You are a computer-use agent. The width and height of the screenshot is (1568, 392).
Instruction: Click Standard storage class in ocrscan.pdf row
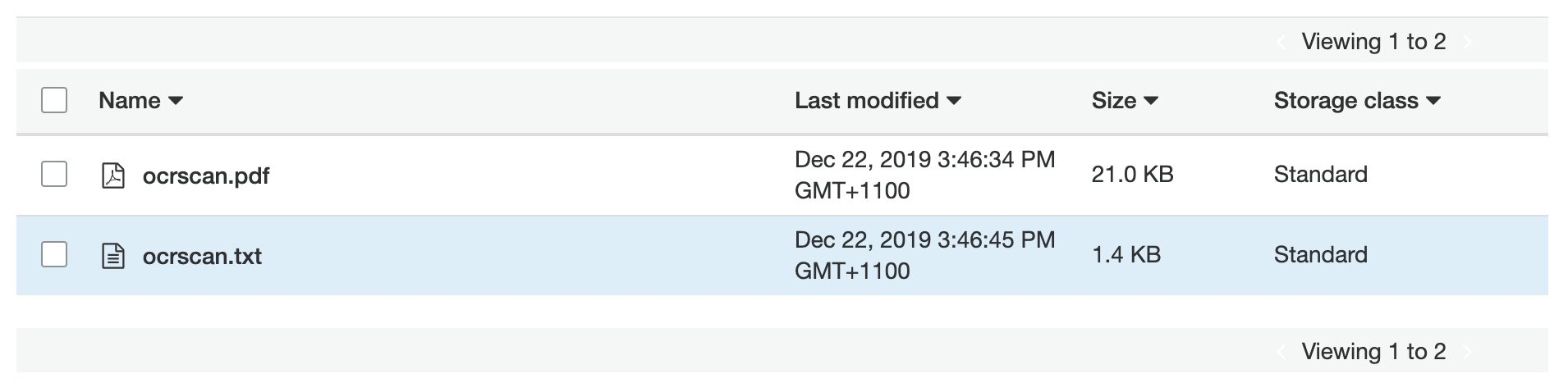point(1320,174)
